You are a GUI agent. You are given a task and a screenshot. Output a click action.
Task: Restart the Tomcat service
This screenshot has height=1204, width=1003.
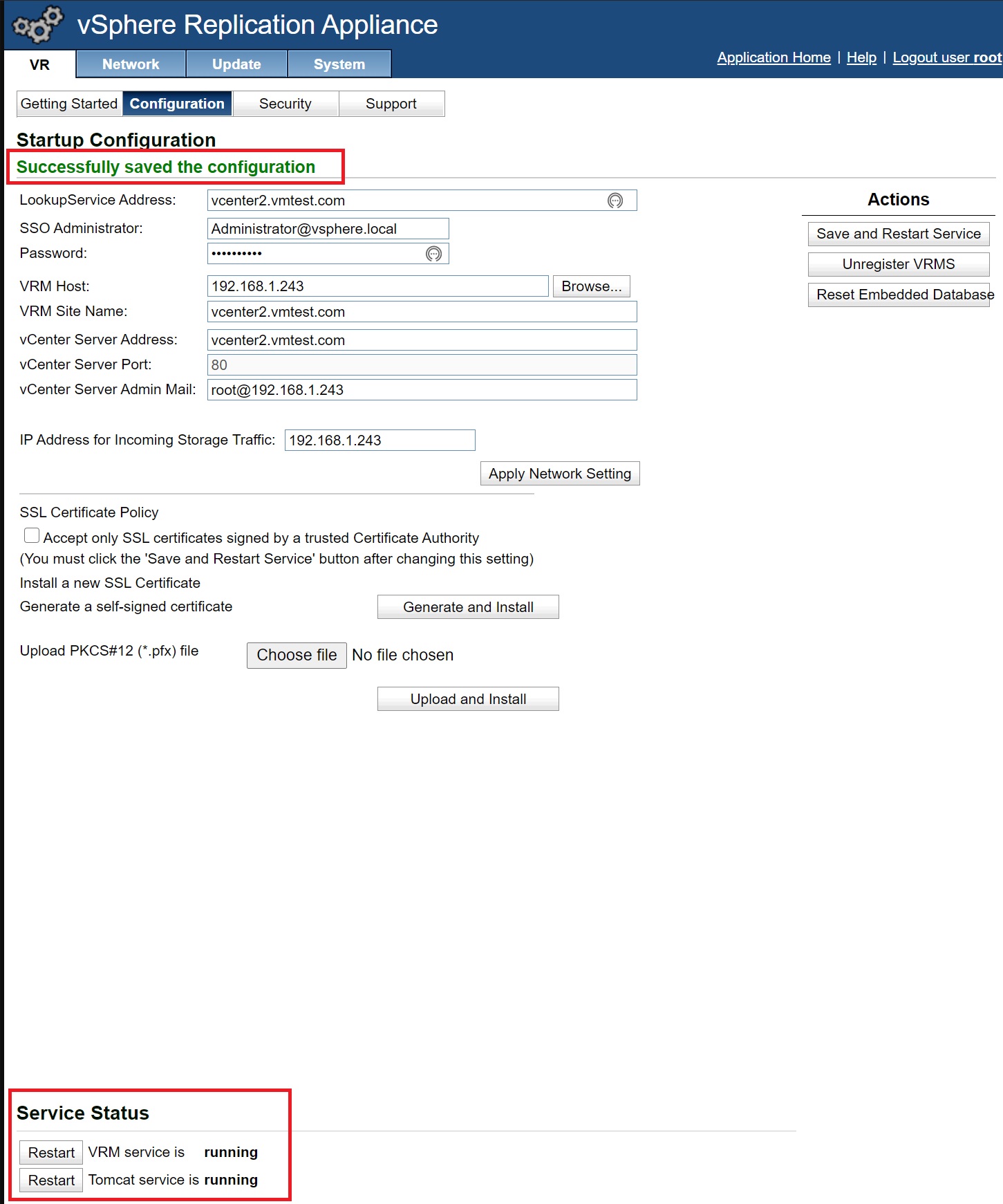click(51, 1180)
